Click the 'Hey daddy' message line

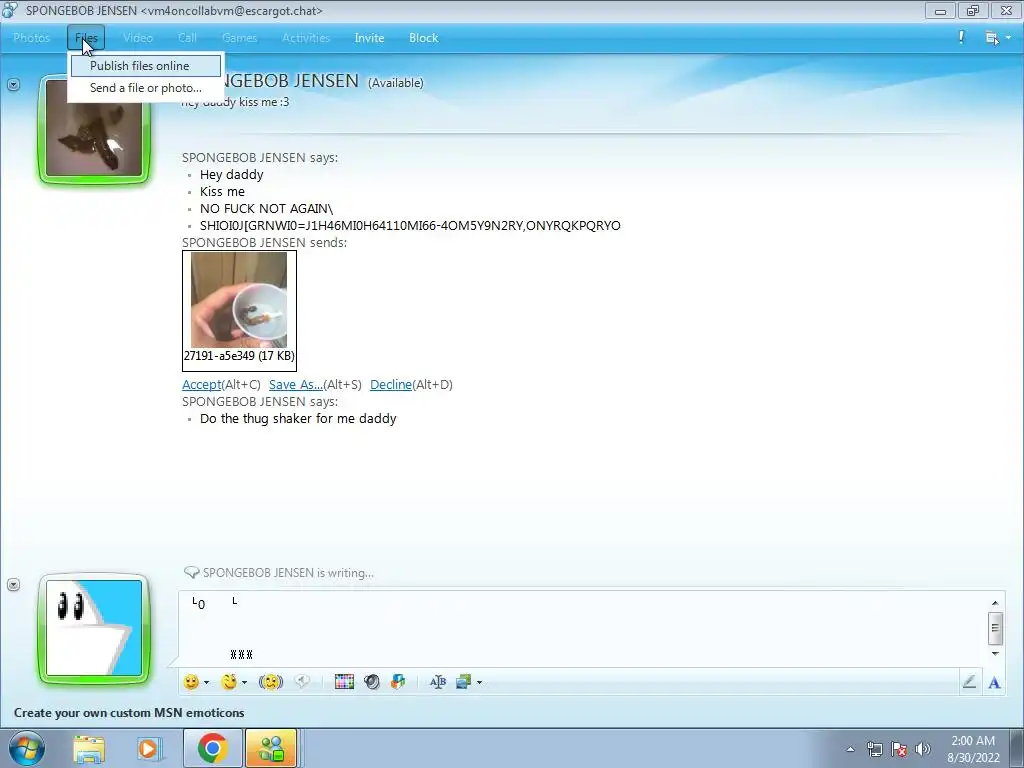tap(231, 174)
